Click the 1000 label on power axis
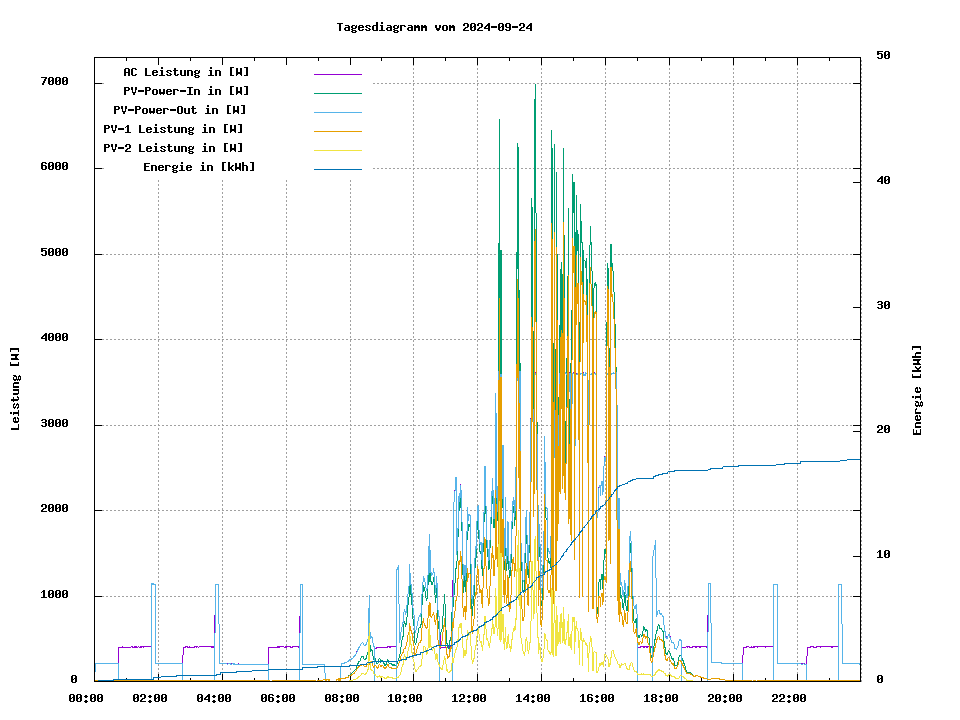 coord(54,596)
